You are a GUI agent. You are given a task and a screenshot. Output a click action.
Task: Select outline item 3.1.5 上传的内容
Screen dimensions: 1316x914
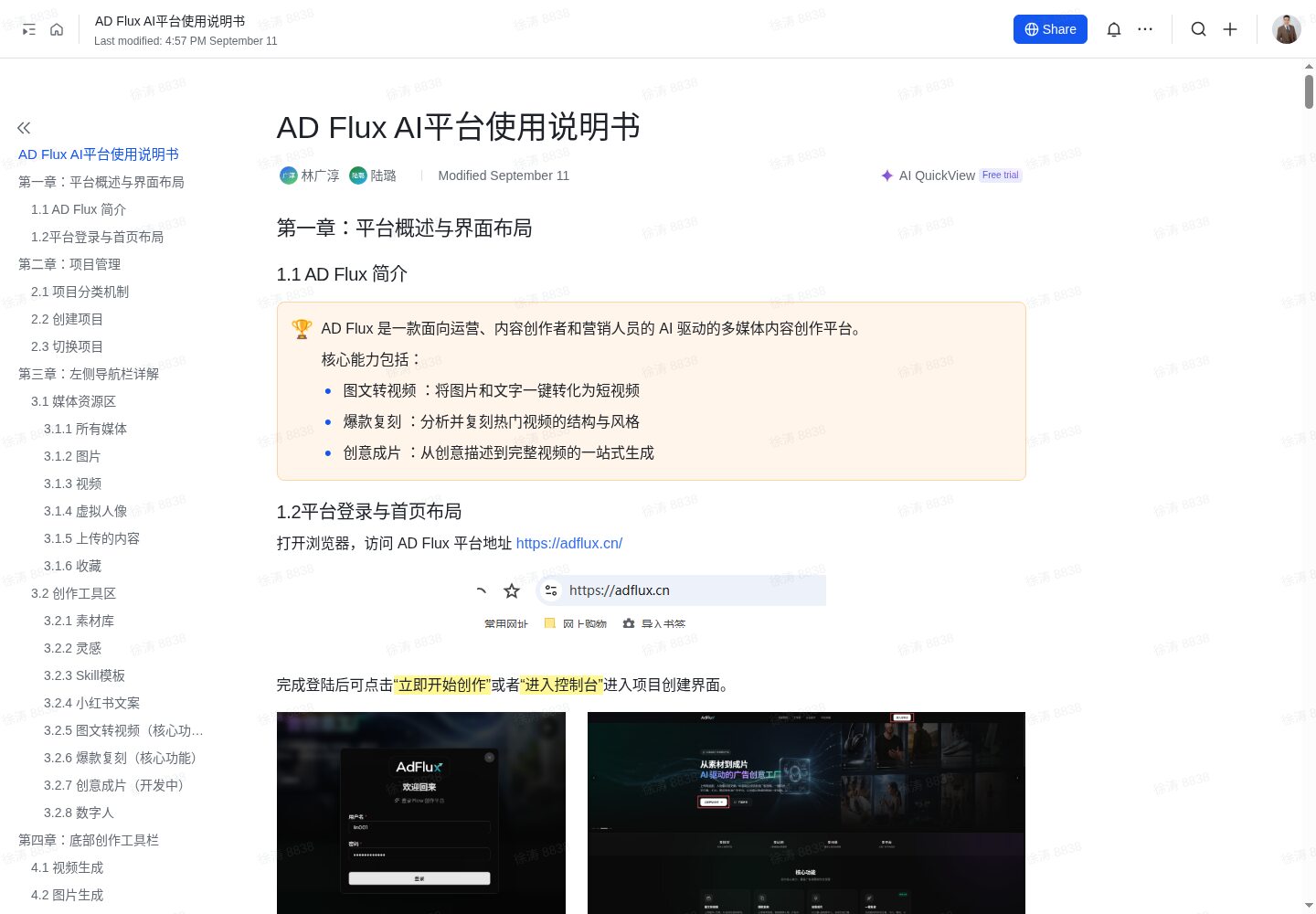(x=92, y=538)
